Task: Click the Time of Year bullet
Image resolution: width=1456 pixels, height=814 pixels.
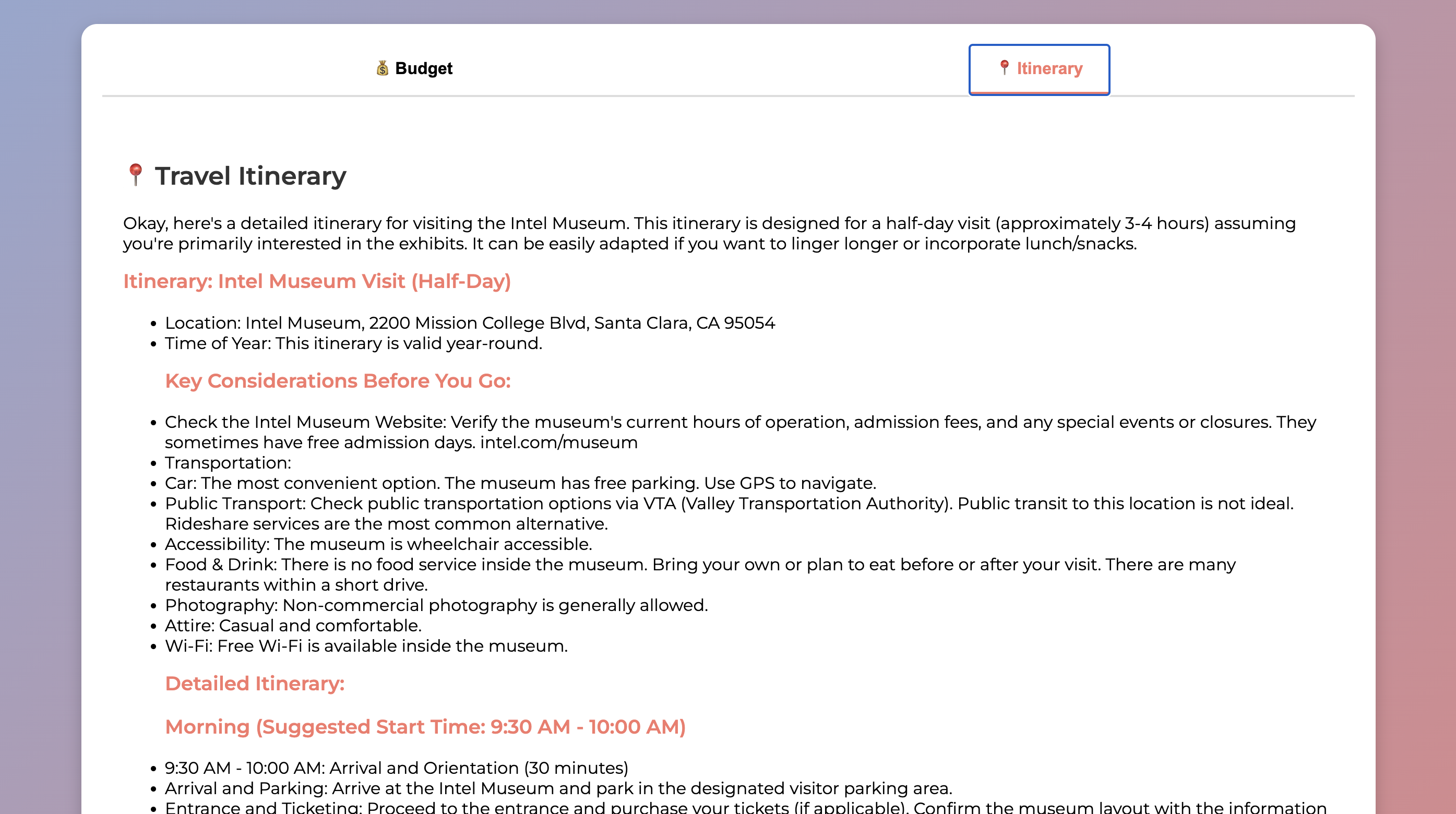Action: (x=353, y=343)
